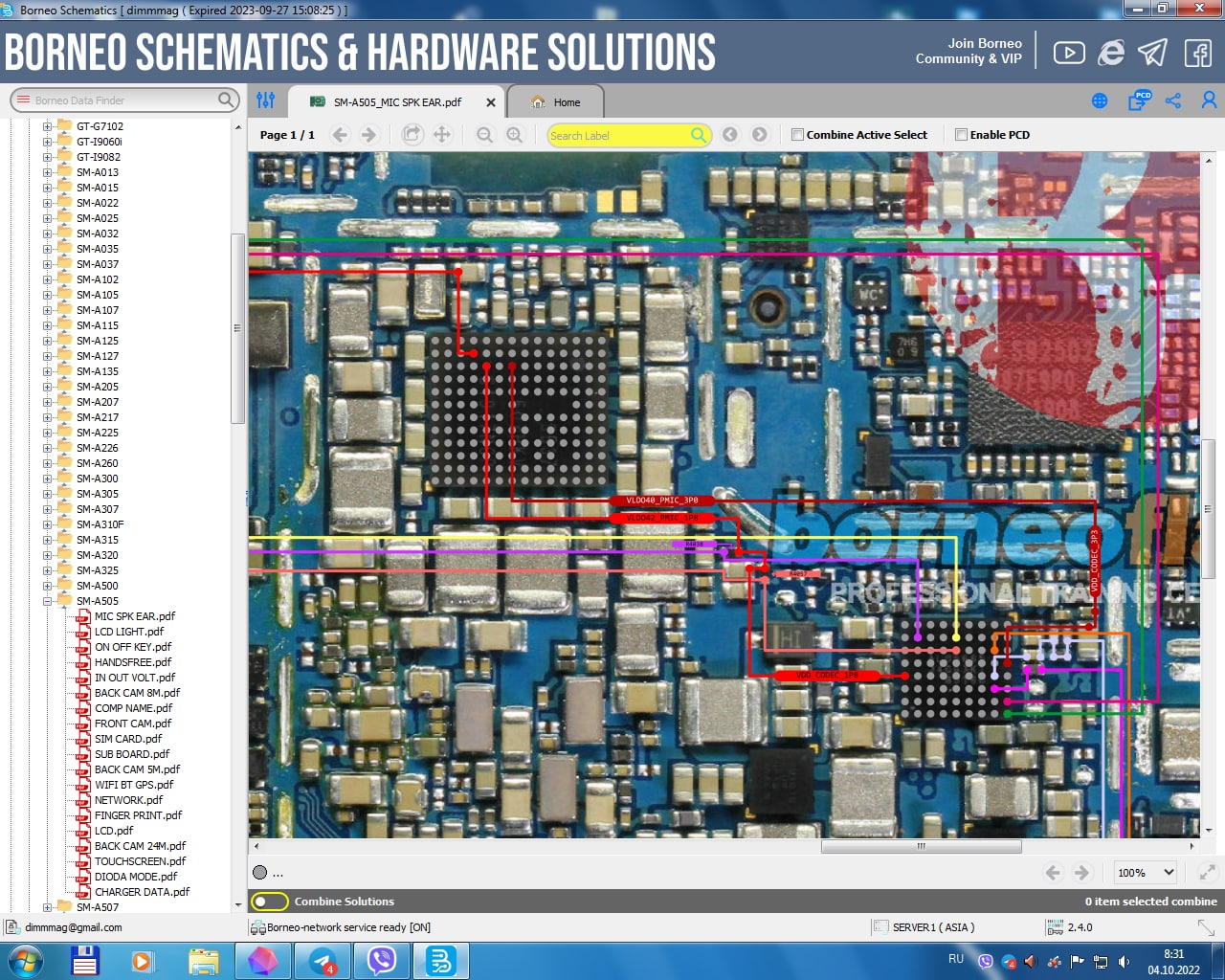Click the rotate page icon

pyautogui.click(x=412, y=135)
